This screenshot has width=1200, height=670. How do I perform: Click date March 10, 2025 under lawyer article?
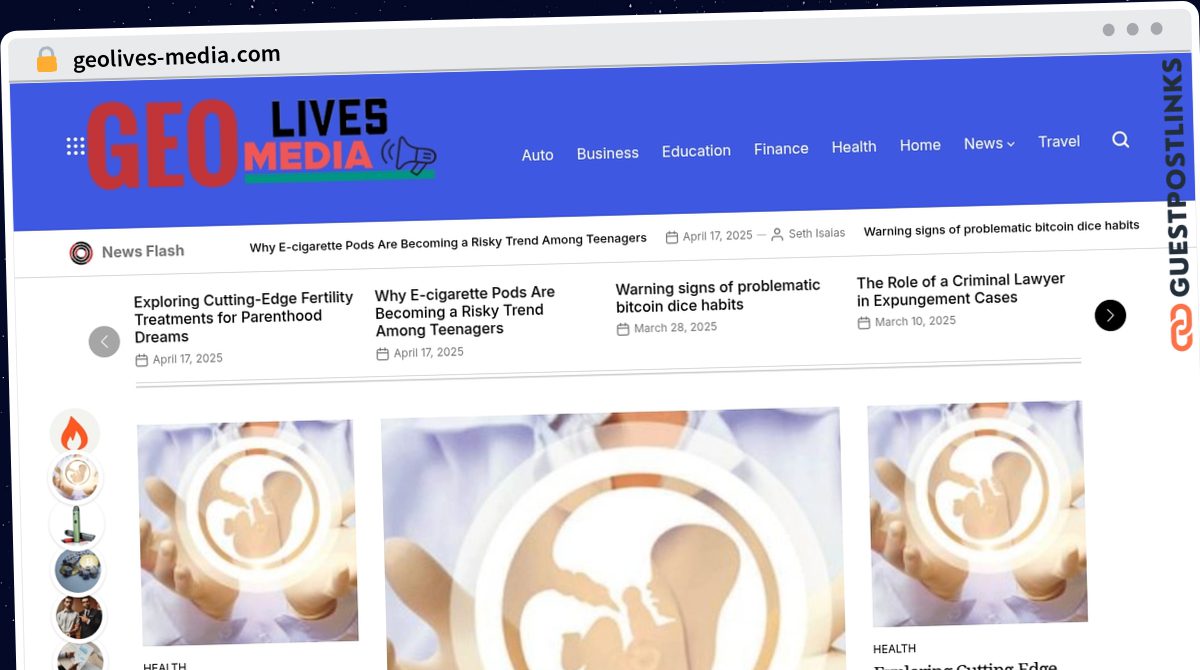click(x=915, y=321)
